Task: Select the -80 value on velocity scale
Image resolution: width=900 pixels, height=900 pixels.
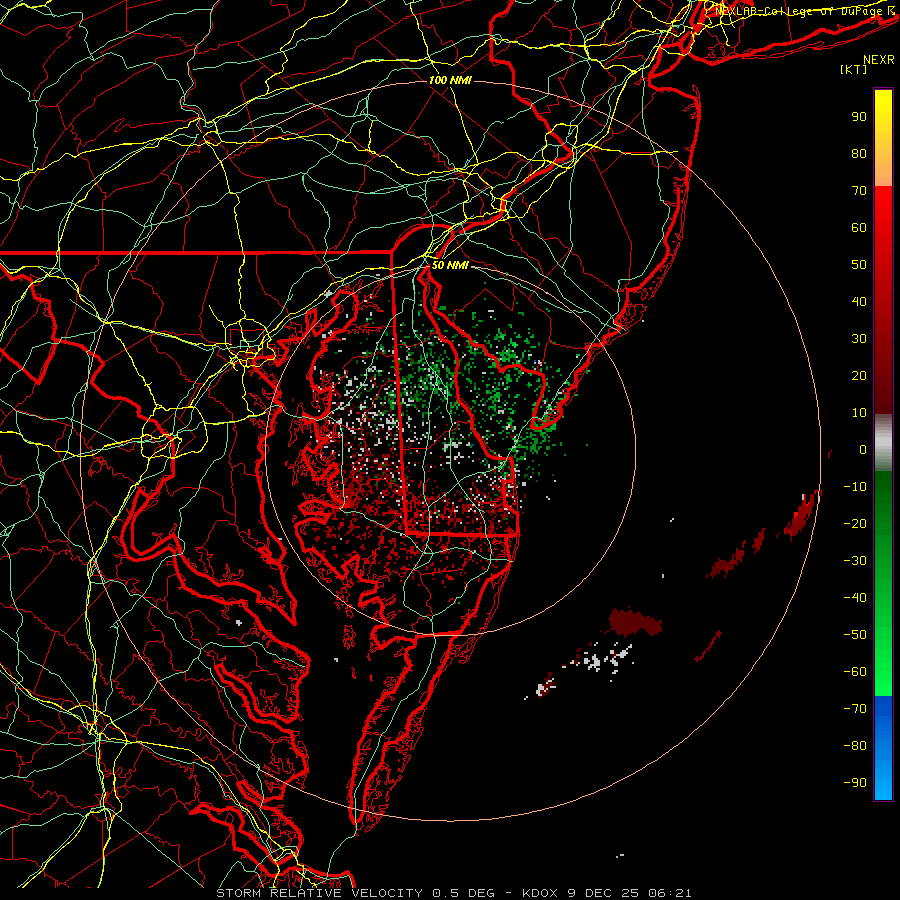Action: click(855, 746)
